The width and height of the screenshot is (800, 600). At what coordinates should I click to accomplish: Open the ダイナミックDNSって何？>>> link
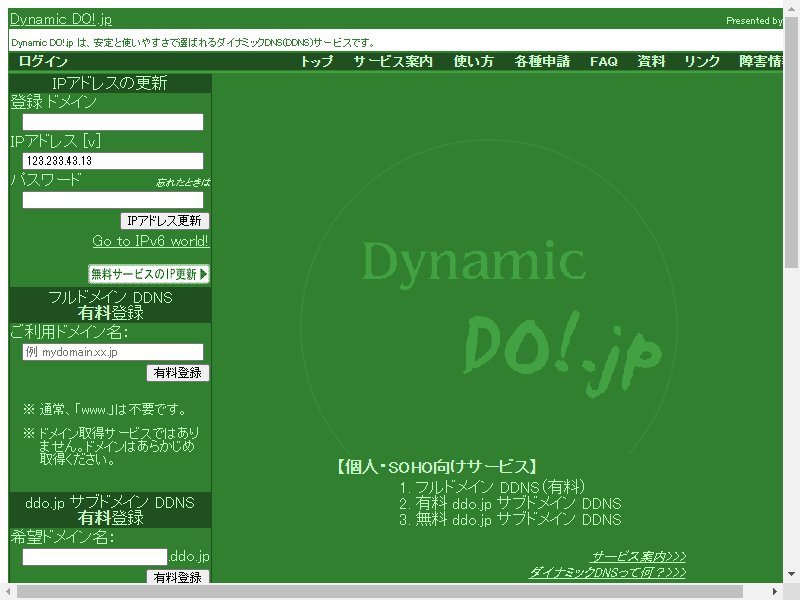click(x=607, y=572)
